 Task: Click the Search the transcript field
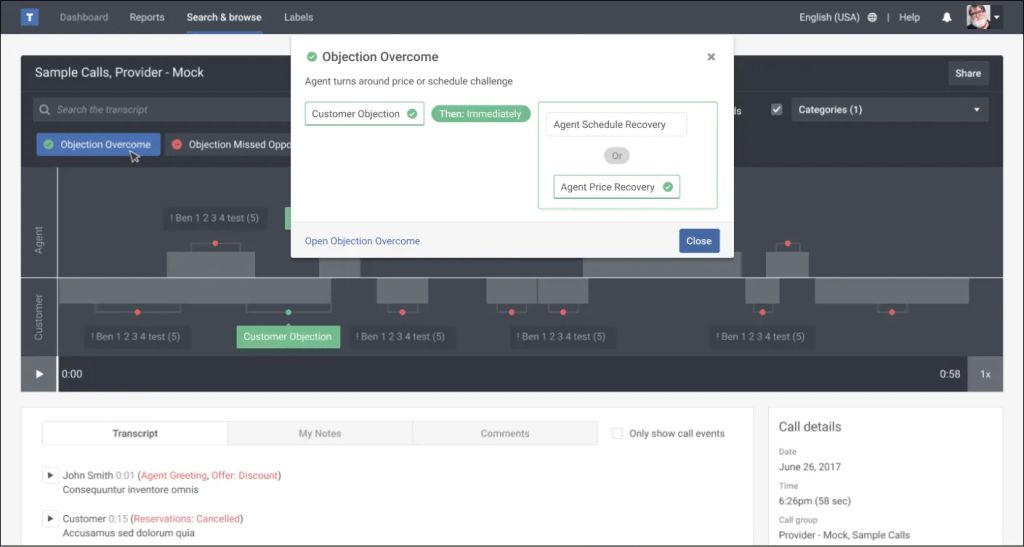(160, 110)
